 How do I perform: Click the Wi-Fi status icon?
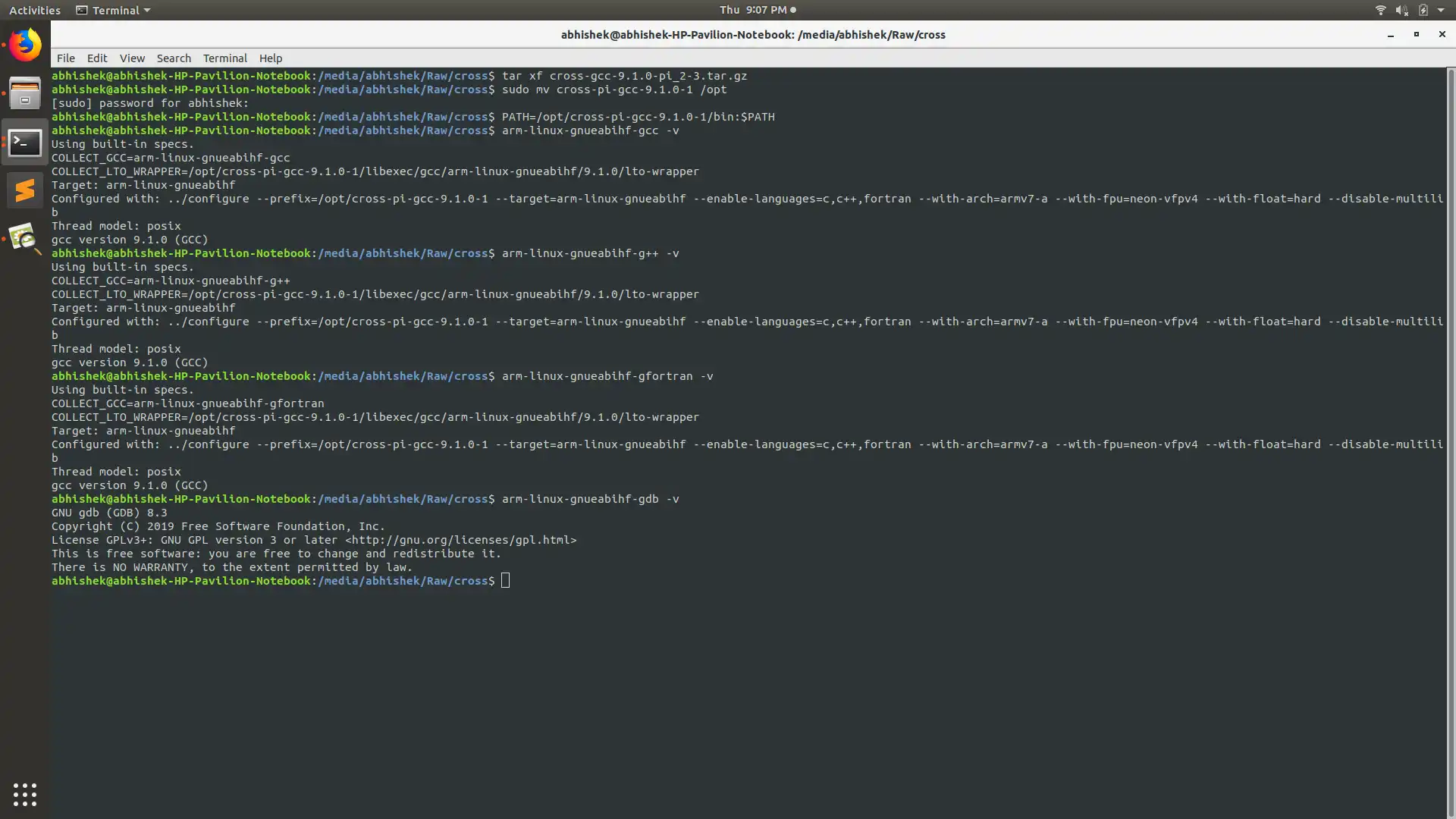(1380, 10)
